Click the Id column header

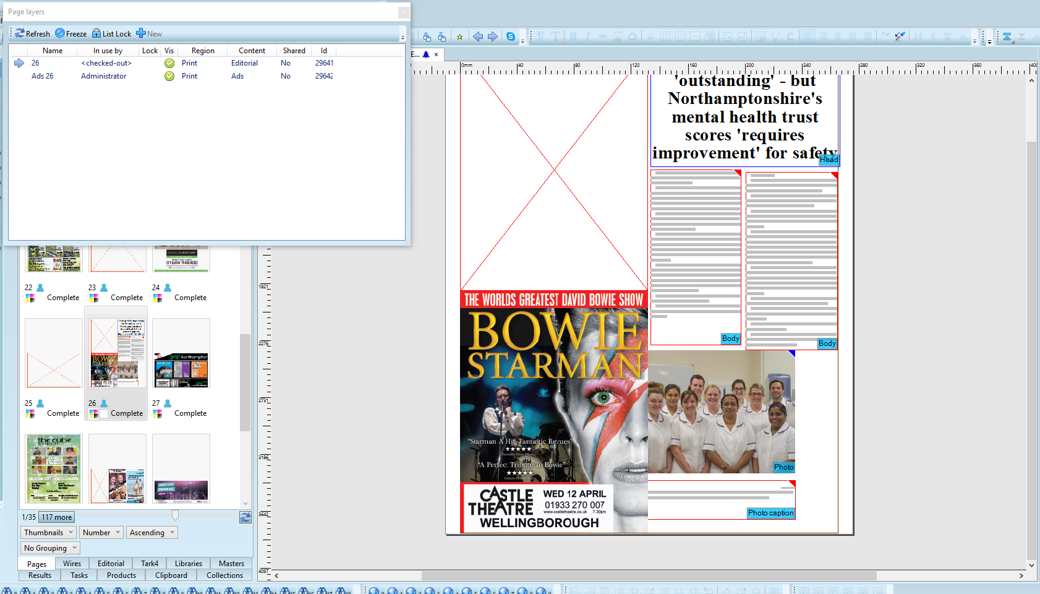(324, 50)
